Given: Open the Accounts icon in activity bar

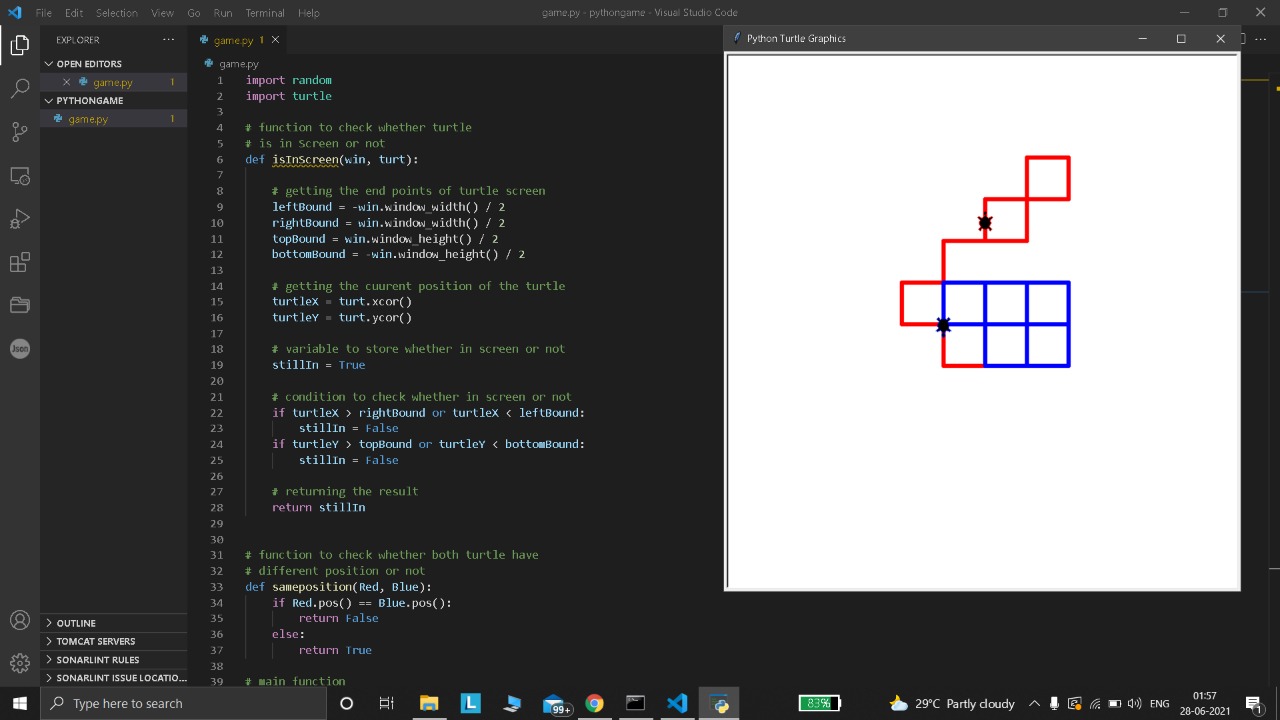Looking at the screenshot, I should click(x=19, y=620).
